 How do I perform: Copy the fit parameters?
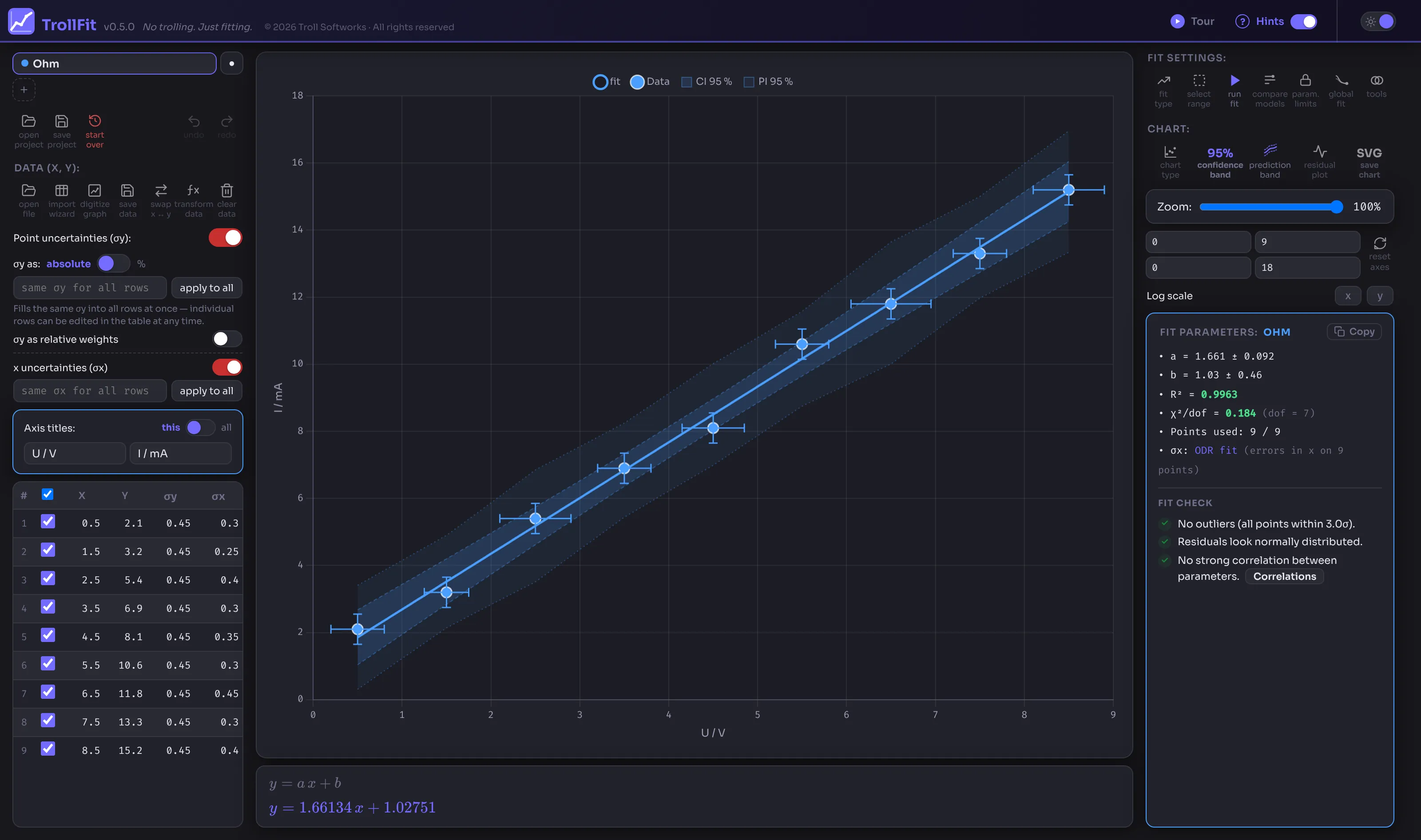pos(1354,332)
